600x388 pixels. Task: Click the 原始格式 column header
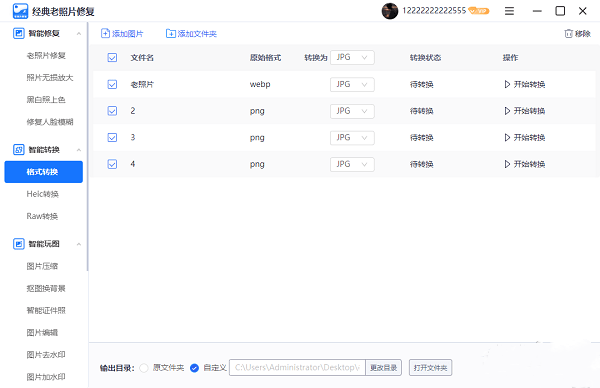pos(265,58)
